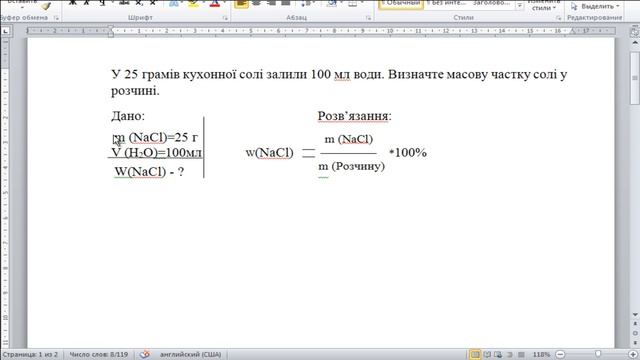Click the spelling check icon in the status bar
This screenshot has height=360, width=640.
click(144, 354)
